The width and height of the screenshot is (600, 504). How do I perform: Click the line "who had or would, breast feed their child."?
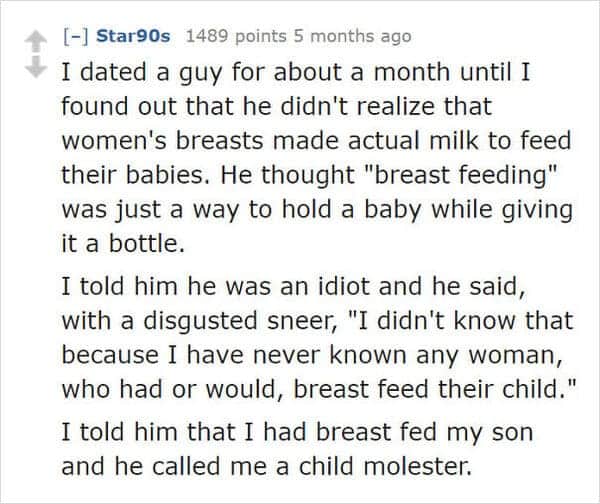318,388
